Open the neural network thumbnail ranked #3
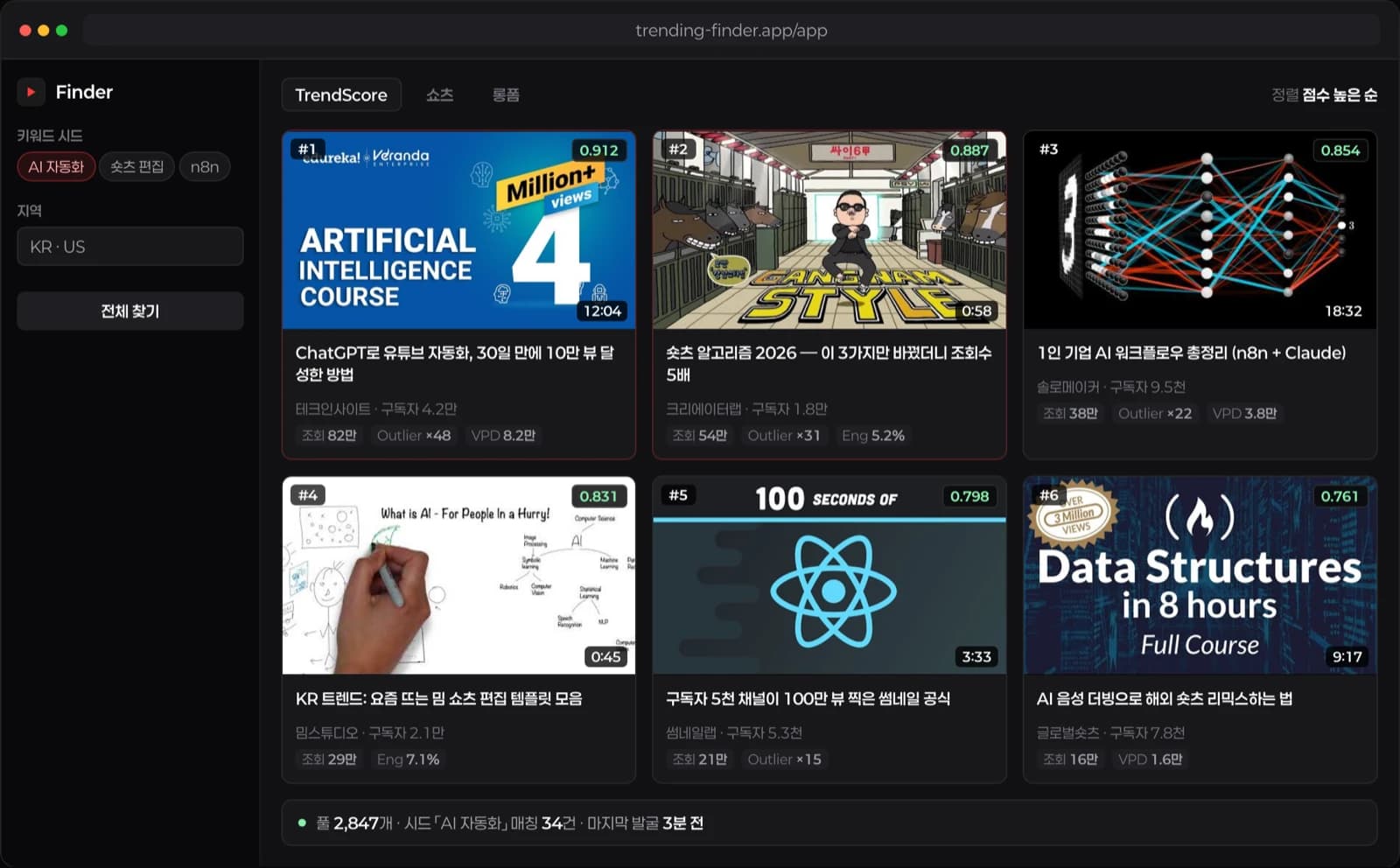 [x=1200, y=230]
